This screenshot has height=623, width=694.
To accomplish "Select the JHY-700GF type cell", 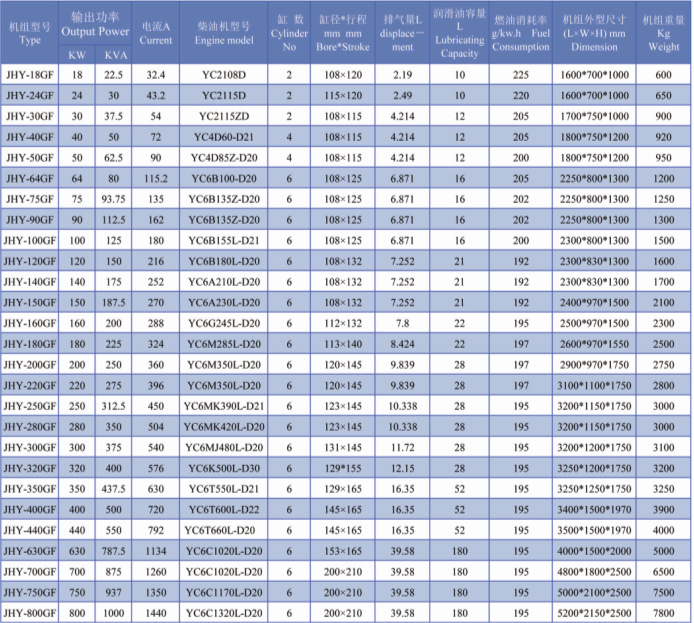I will (x=30, y=572).
